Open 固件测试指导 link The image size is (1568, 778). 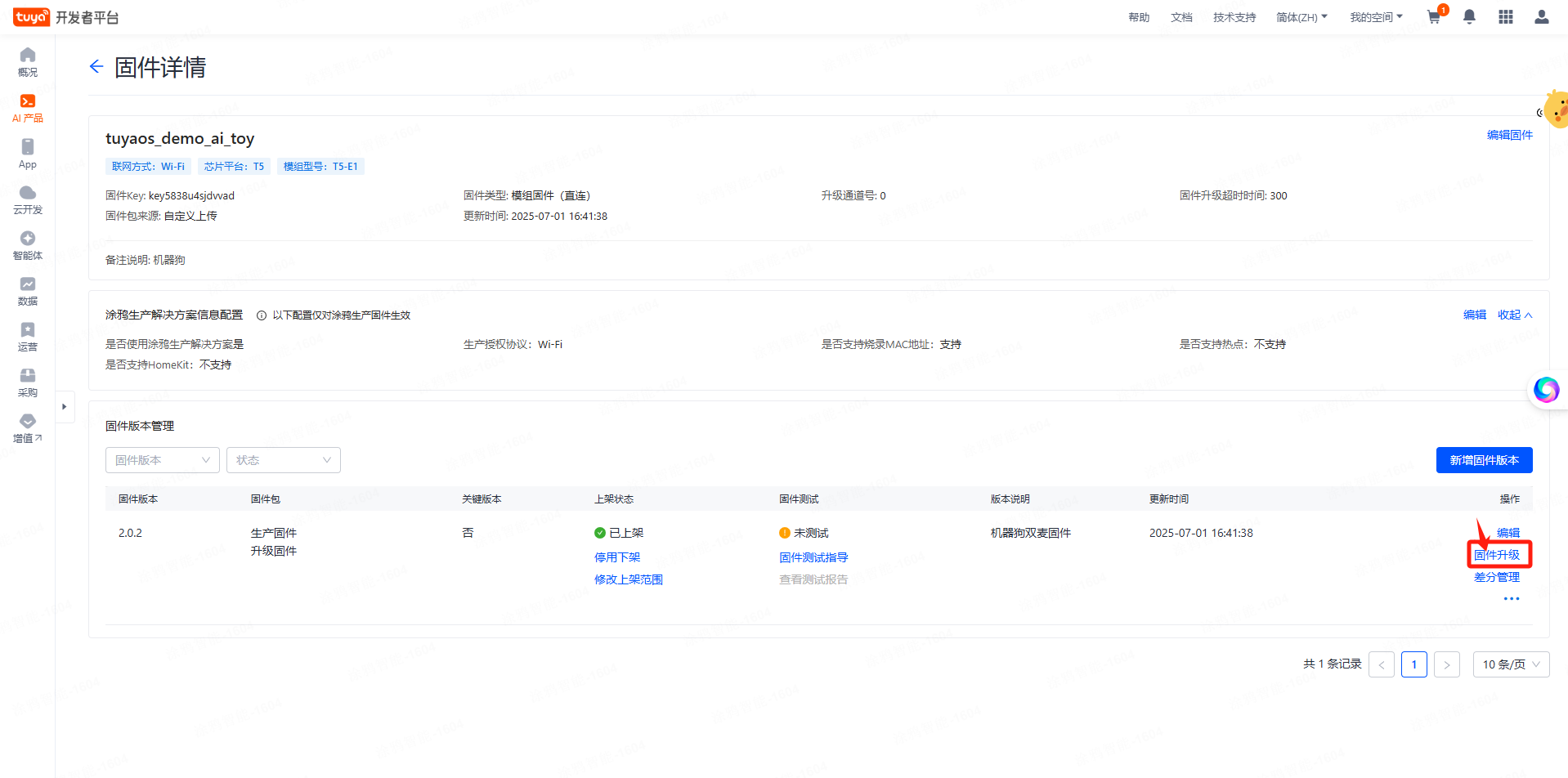pos(813,557)
